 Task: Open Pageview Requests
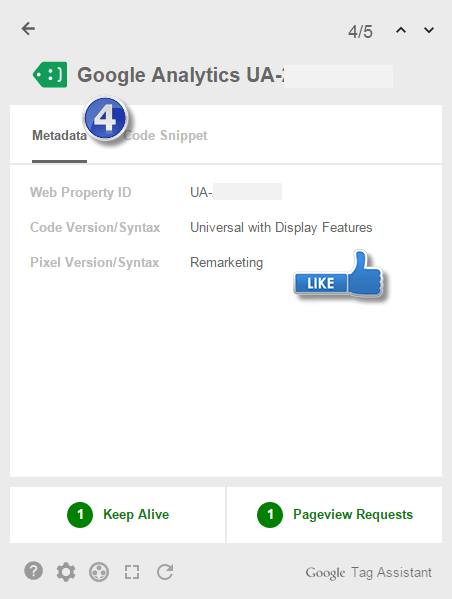click(x=334, y=515)
